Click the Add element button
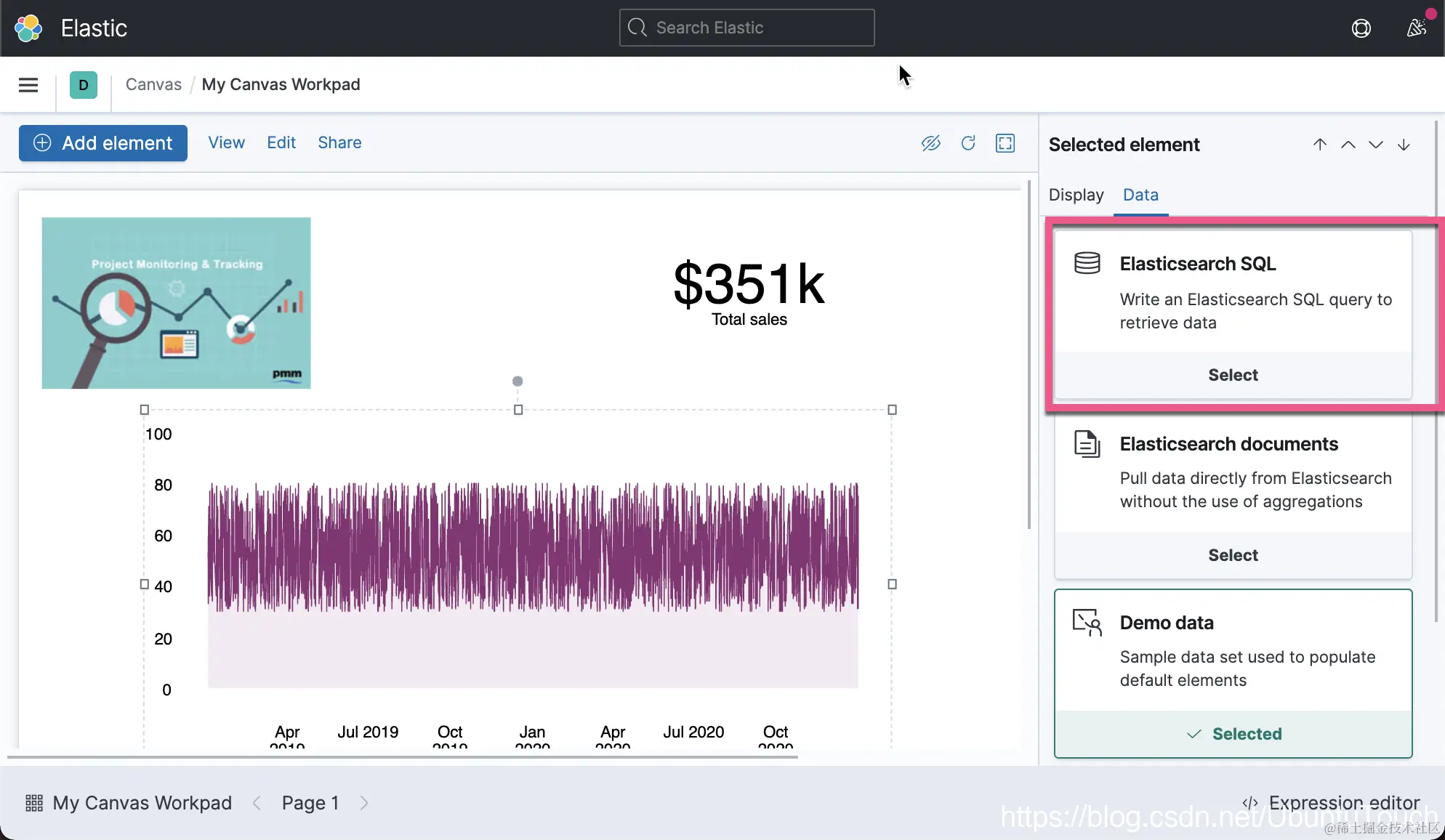Image resolution: width=1445 pixels, height=840 pixels. point(103,143)
